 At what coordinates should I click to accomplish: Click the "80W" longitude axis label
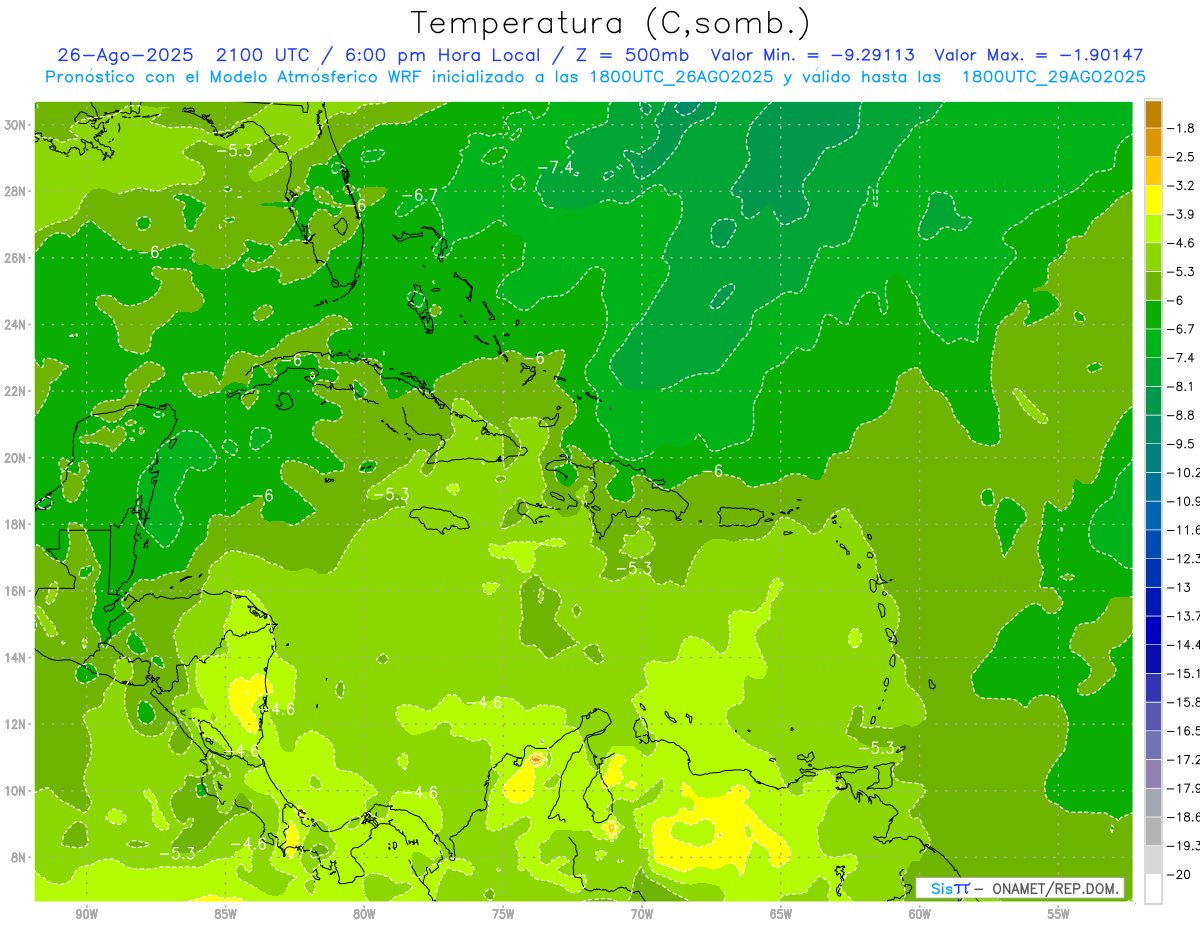364,913
